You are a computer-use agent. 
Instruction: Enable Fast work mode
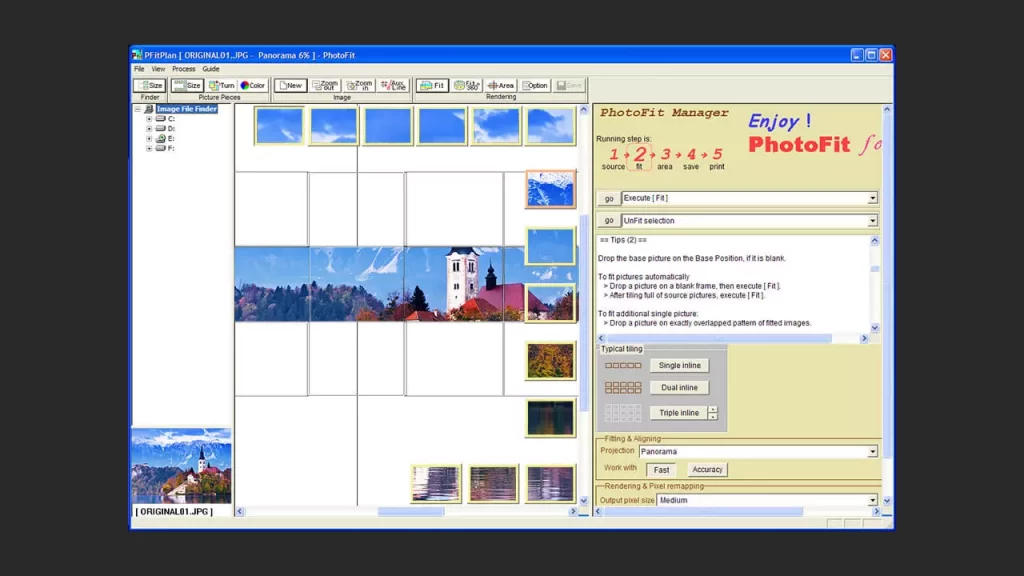click(x=661, y=470)
